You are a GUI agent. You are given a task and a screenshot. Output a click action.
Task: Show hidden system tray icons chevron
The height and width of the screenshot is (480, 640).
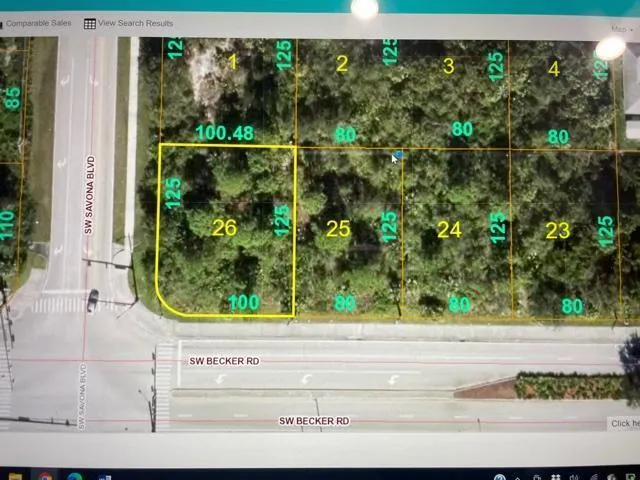coord(518,478)
